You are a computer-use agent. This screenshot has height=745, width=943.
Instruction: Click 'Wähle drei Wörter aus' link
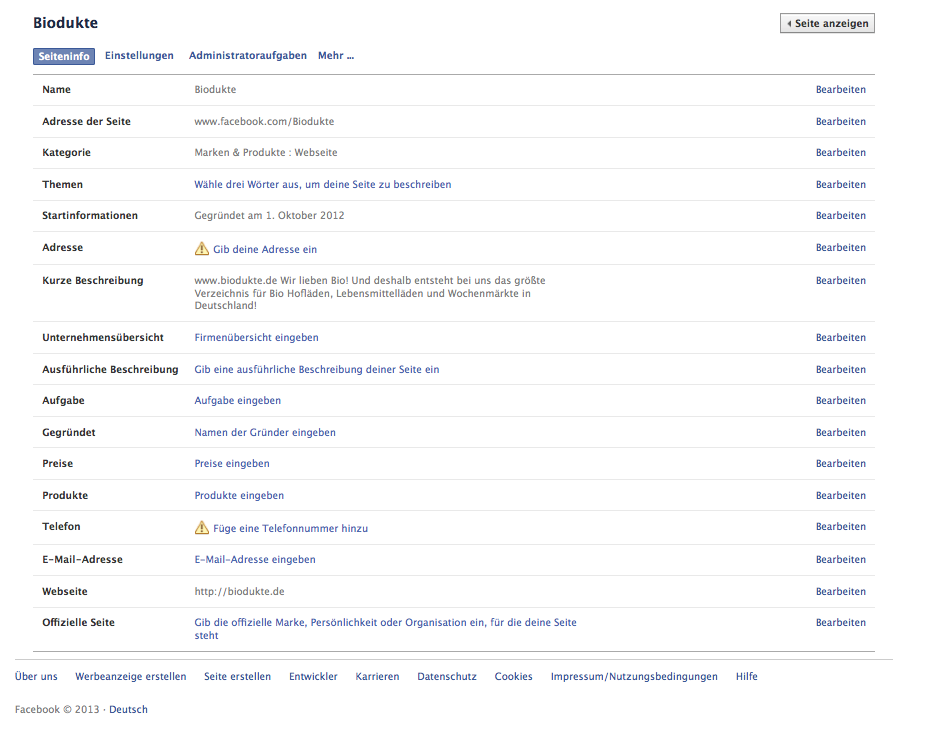pyautogui.click(x=322, y=185)
